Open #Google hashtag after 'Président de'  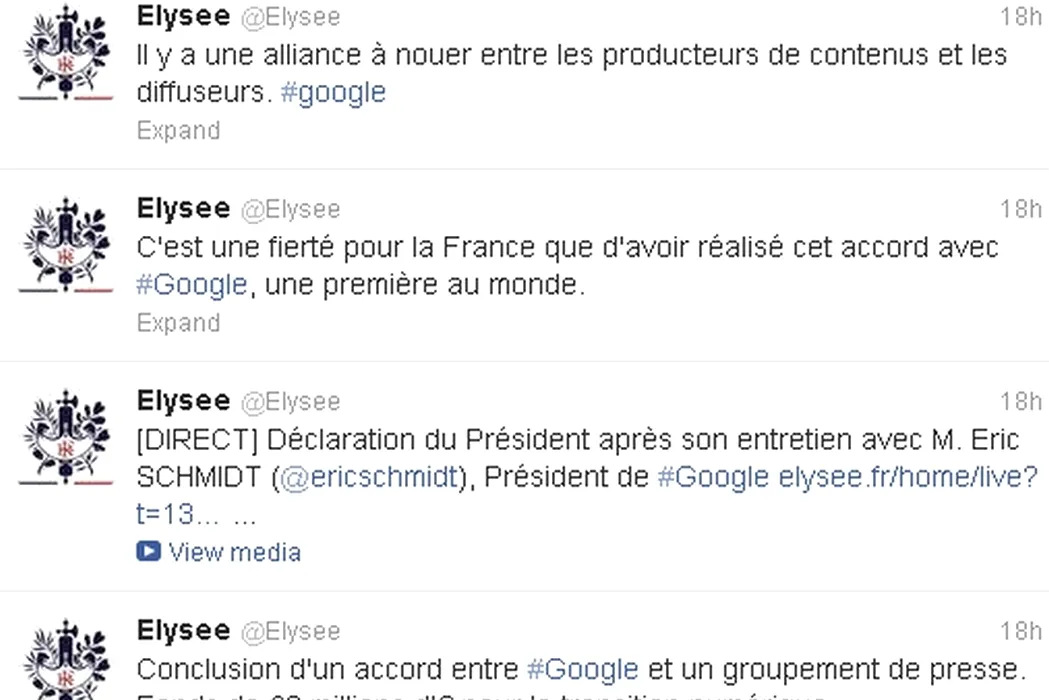[713, 478]
